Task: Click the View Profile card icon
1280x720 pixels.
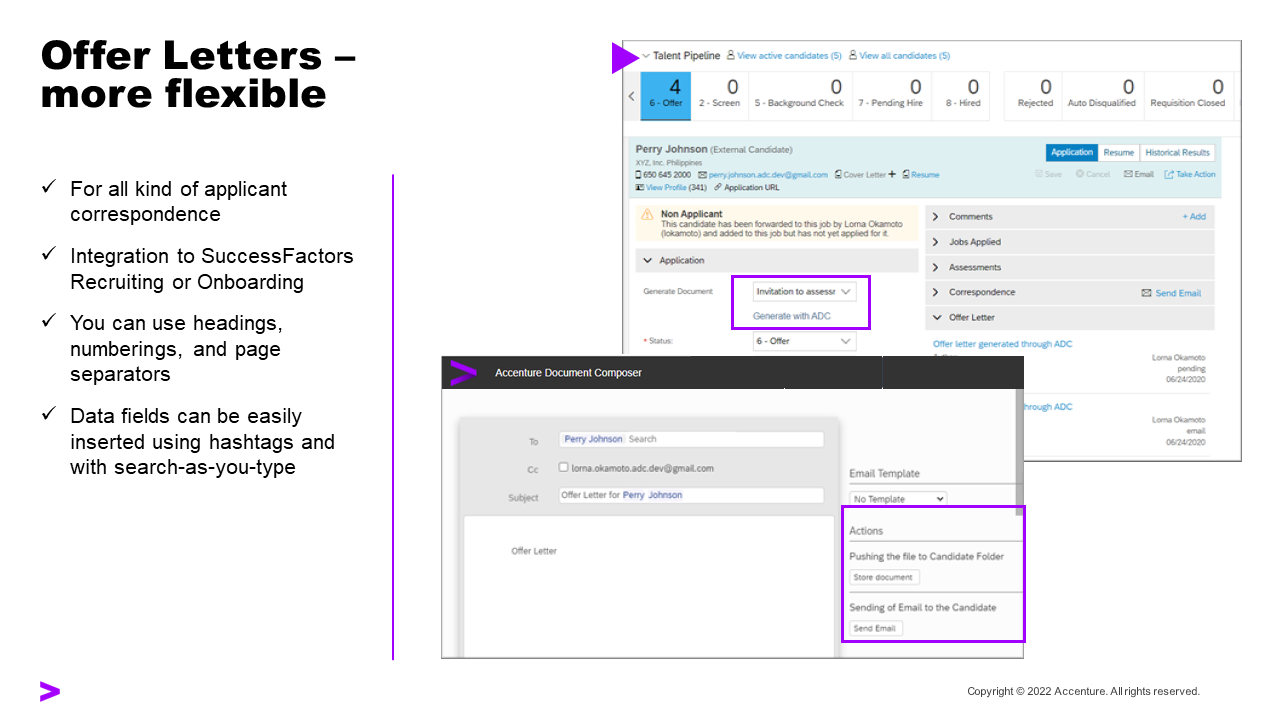Action: 640,187
